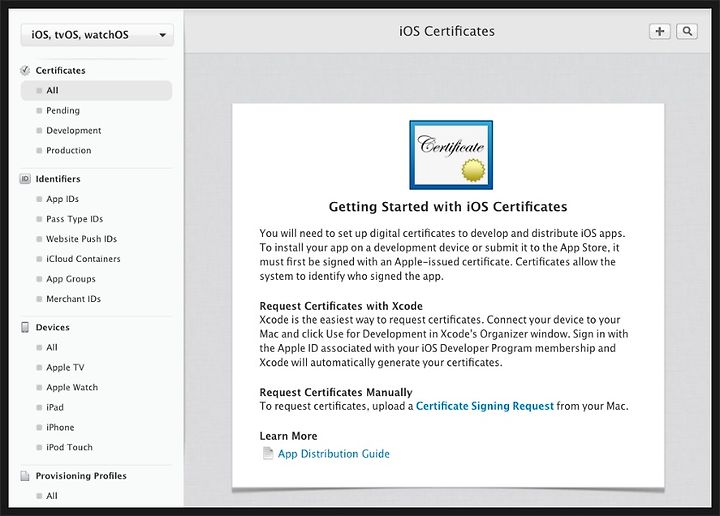Click the App Distribution Guide document icon

pos(268,453)
